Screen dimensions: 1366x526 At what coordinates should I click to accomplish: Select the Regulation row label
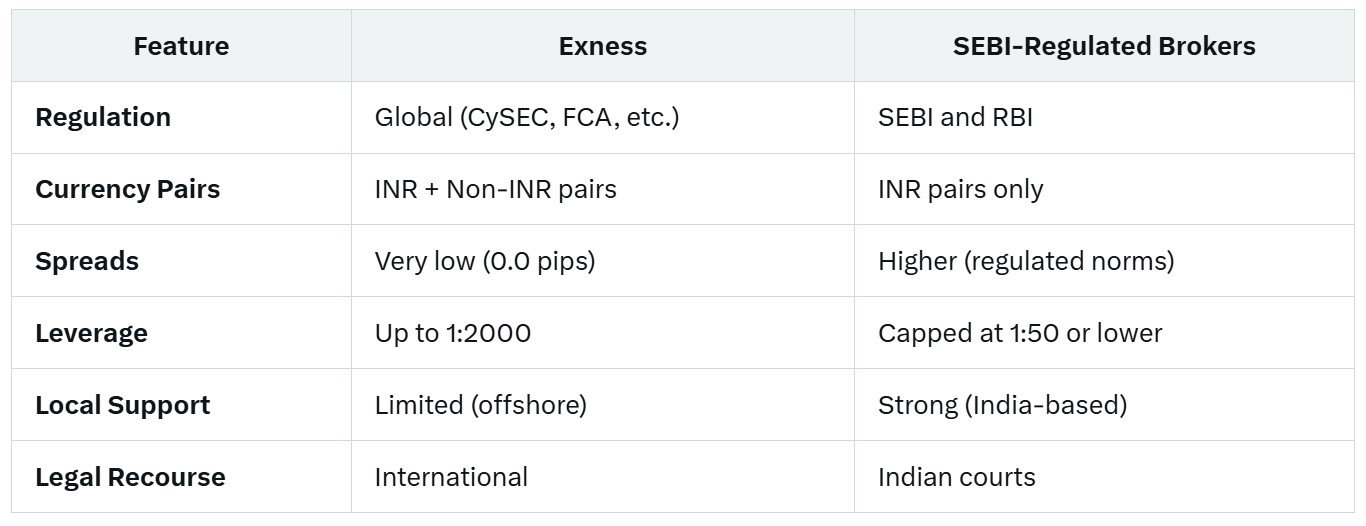103,118
